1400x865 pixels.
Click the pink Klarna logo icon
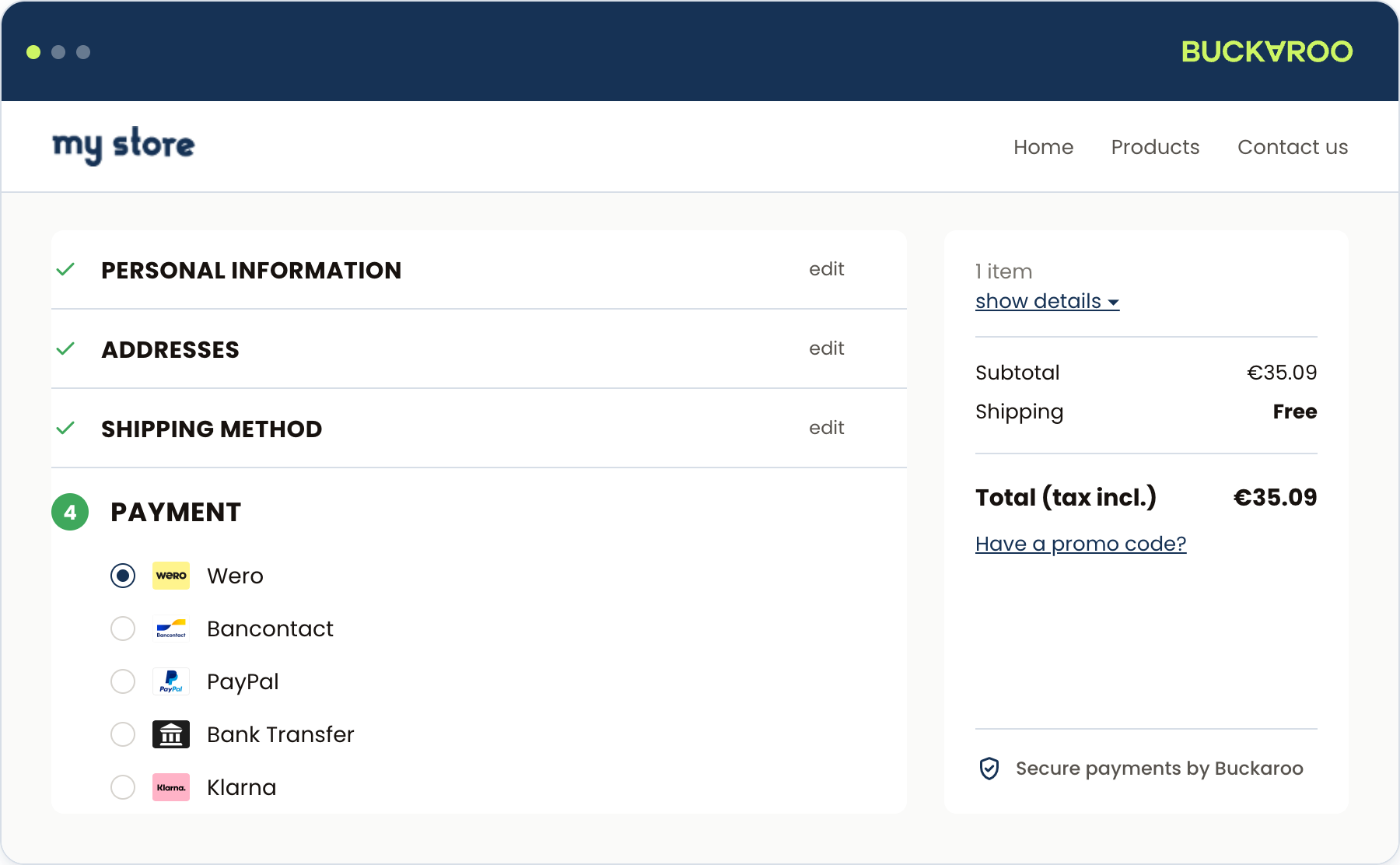tap(171, 787)
